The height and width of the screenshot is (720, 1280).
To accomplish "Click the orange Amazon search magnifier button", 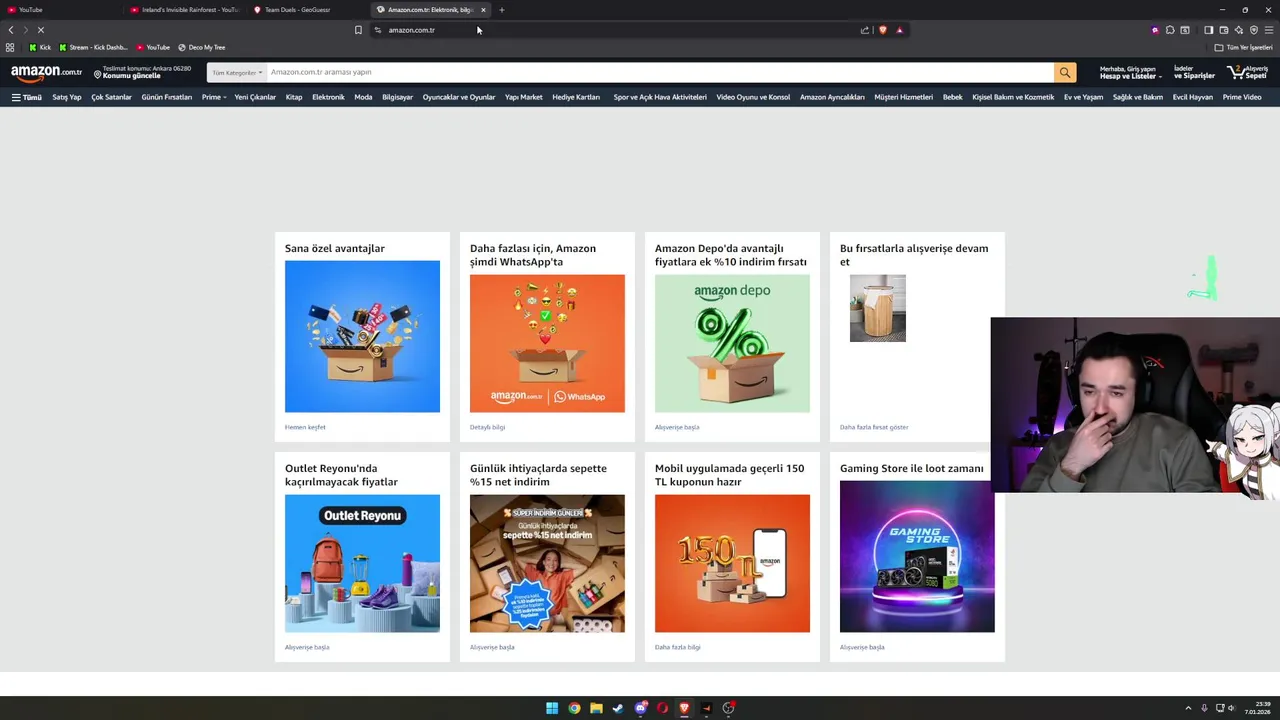I will coord(1067,72).
